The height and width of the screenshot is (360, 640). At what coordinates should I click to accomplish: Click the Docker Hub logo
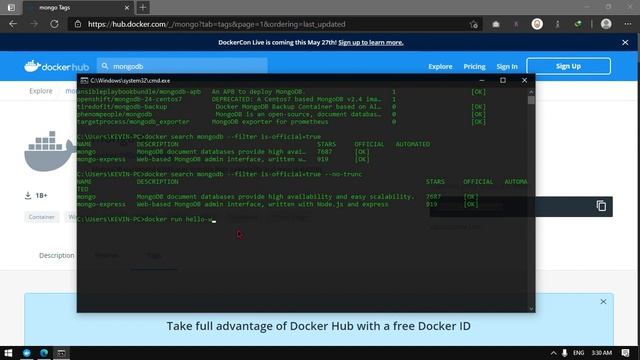click(x=56, y=66)
